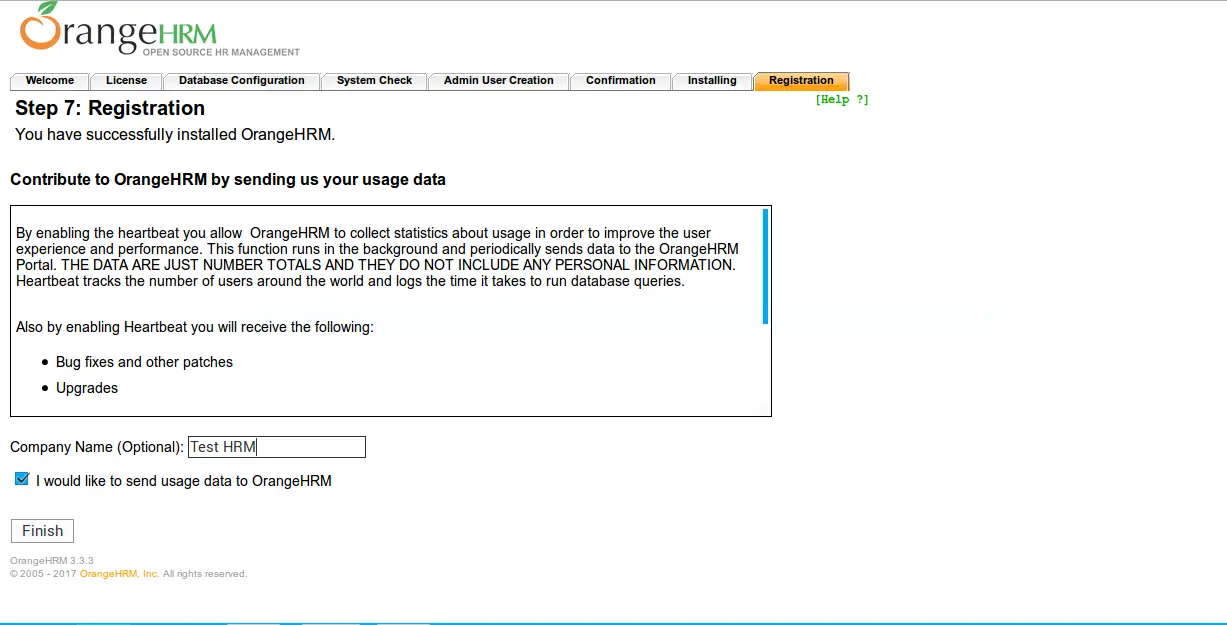The width and height of the screenshot is (1227, 625).
Task: Click the Registration tab
Action: tap(801, 81)
